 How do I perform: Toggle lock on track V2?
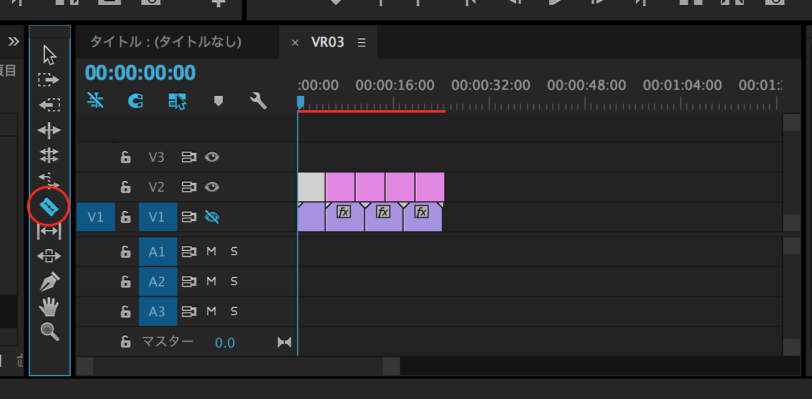pos(125,187)
